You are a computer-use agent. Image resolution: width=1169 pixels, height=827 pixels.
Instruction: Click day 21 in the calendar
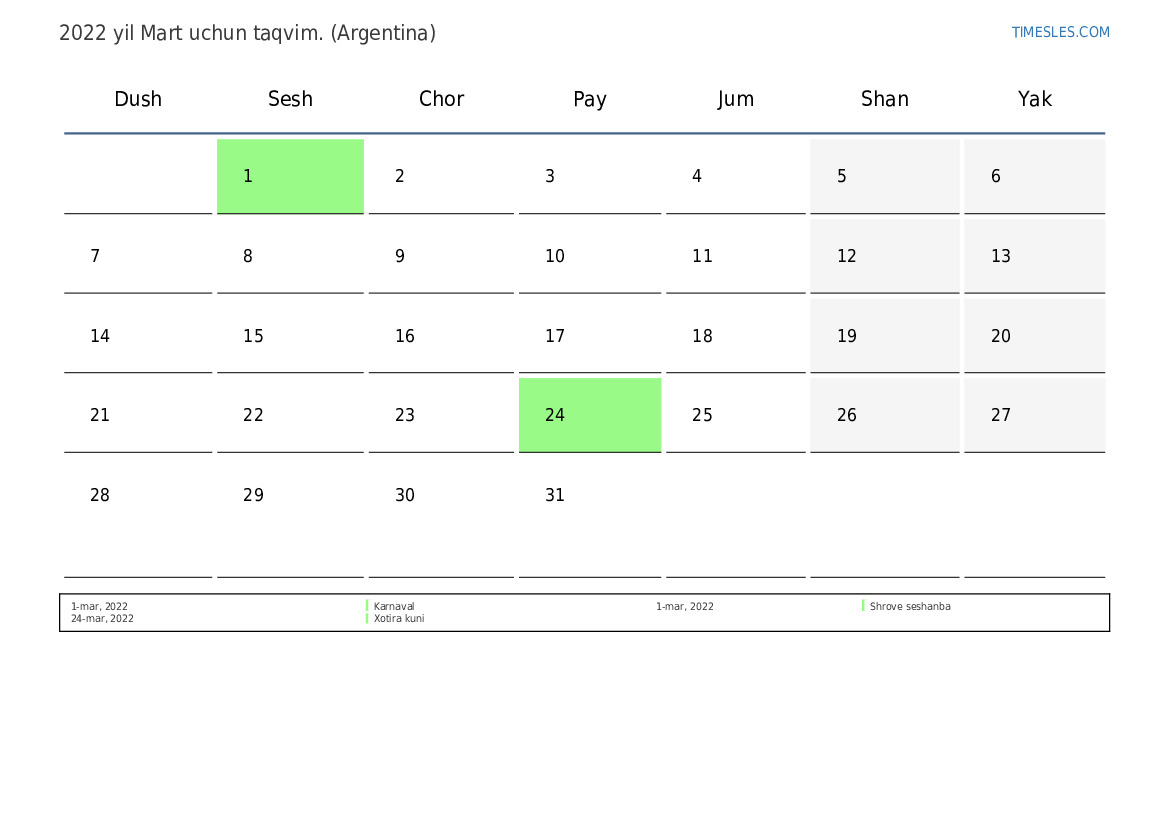point(138,415)
